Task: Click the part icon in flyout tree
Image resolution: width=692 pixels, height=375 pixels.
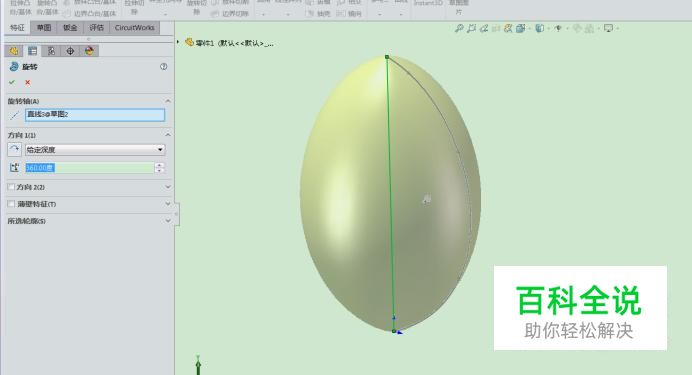Action: (x=189, y=42)
